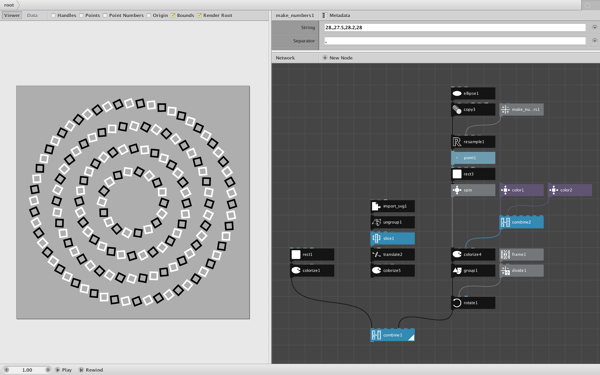Select the rect1 node

[312, 254]
